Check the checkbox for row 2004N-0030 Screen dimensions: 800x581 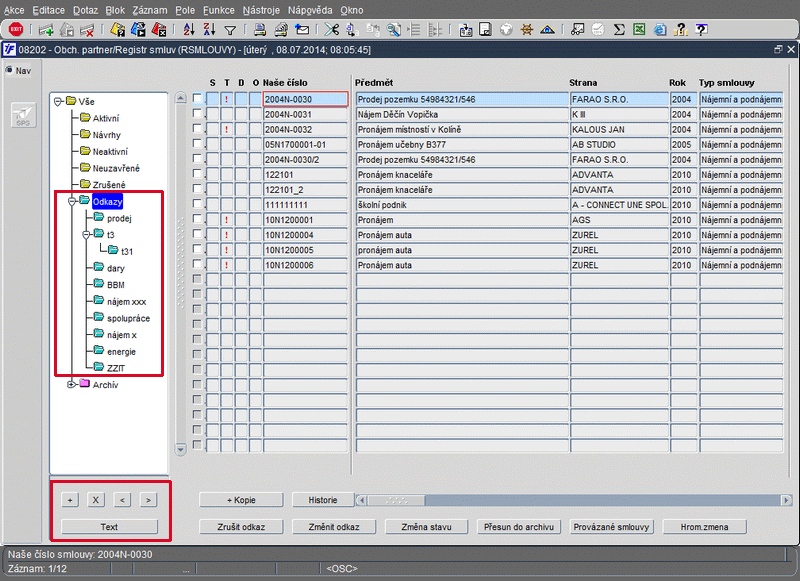197,98
